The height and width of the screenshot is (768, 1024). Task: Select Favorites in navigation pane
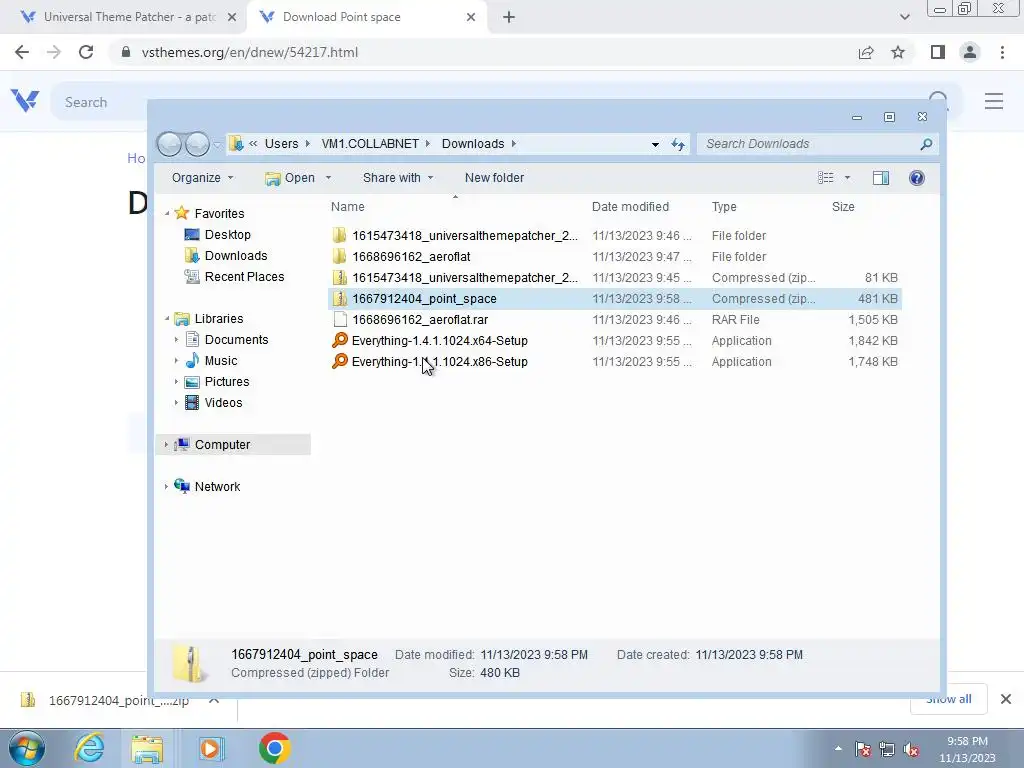219,214
